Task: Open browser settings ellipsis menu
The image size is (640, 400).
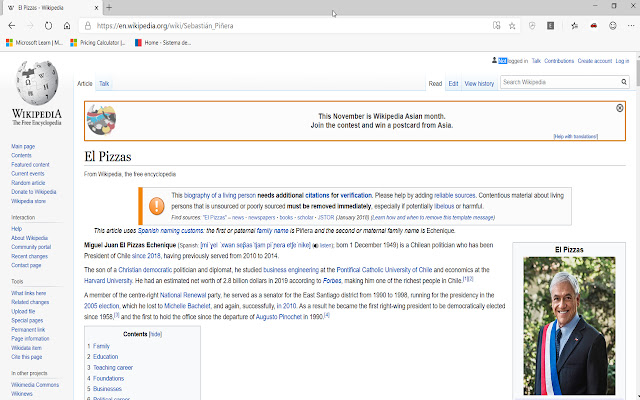Action: [x=631, y=26]
